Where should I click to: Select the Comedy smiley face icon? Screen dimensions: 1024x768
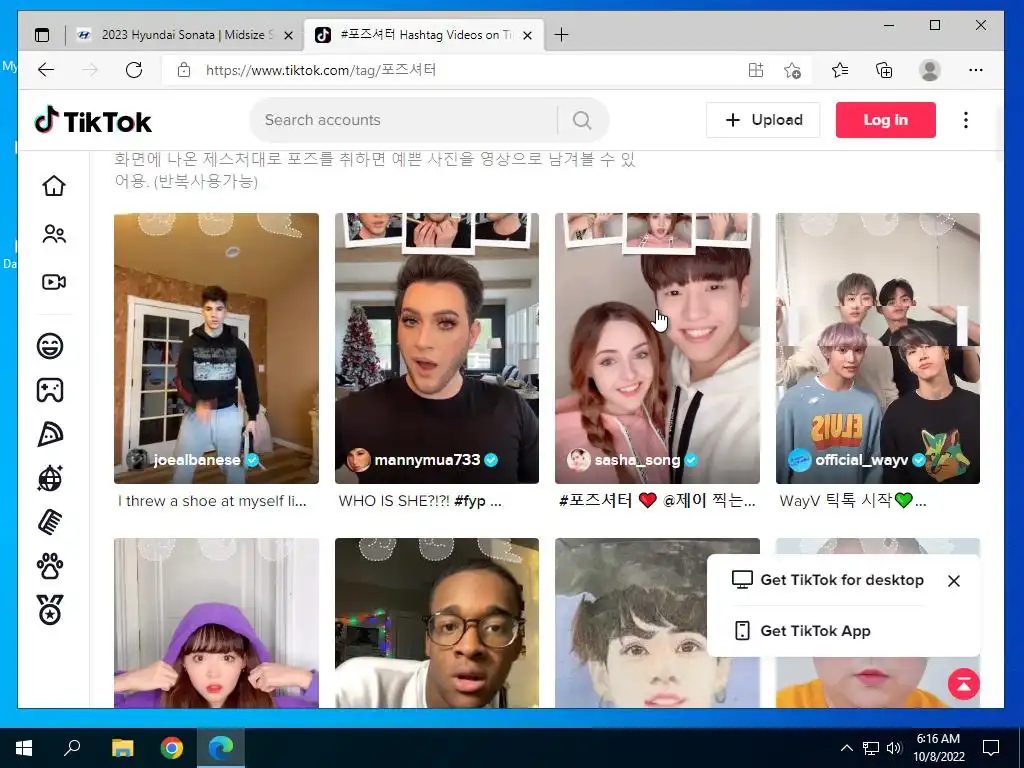point(50,345)
